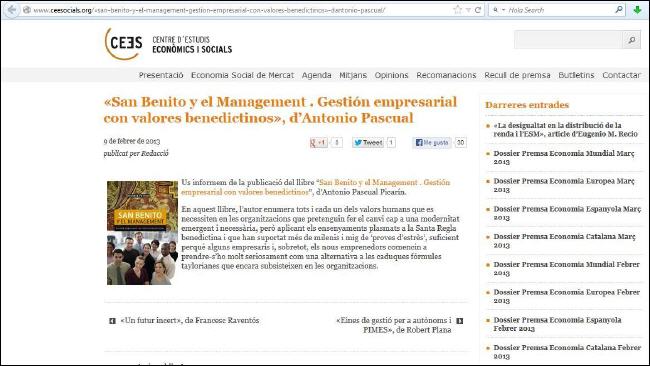Open the Mitjans menu item
650x366 pixels.
pyautogui.click(x=353, y=75)
